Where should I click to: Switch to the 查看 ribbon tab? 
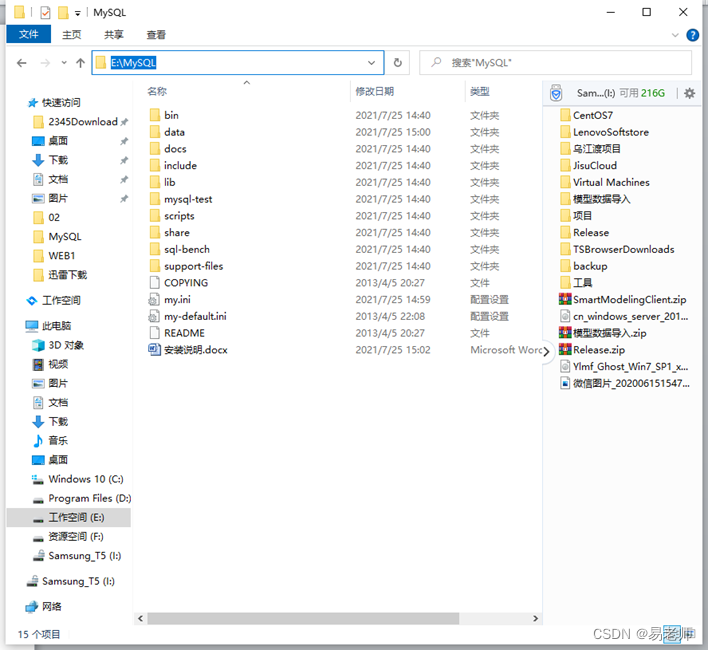(x=156, y=35)
